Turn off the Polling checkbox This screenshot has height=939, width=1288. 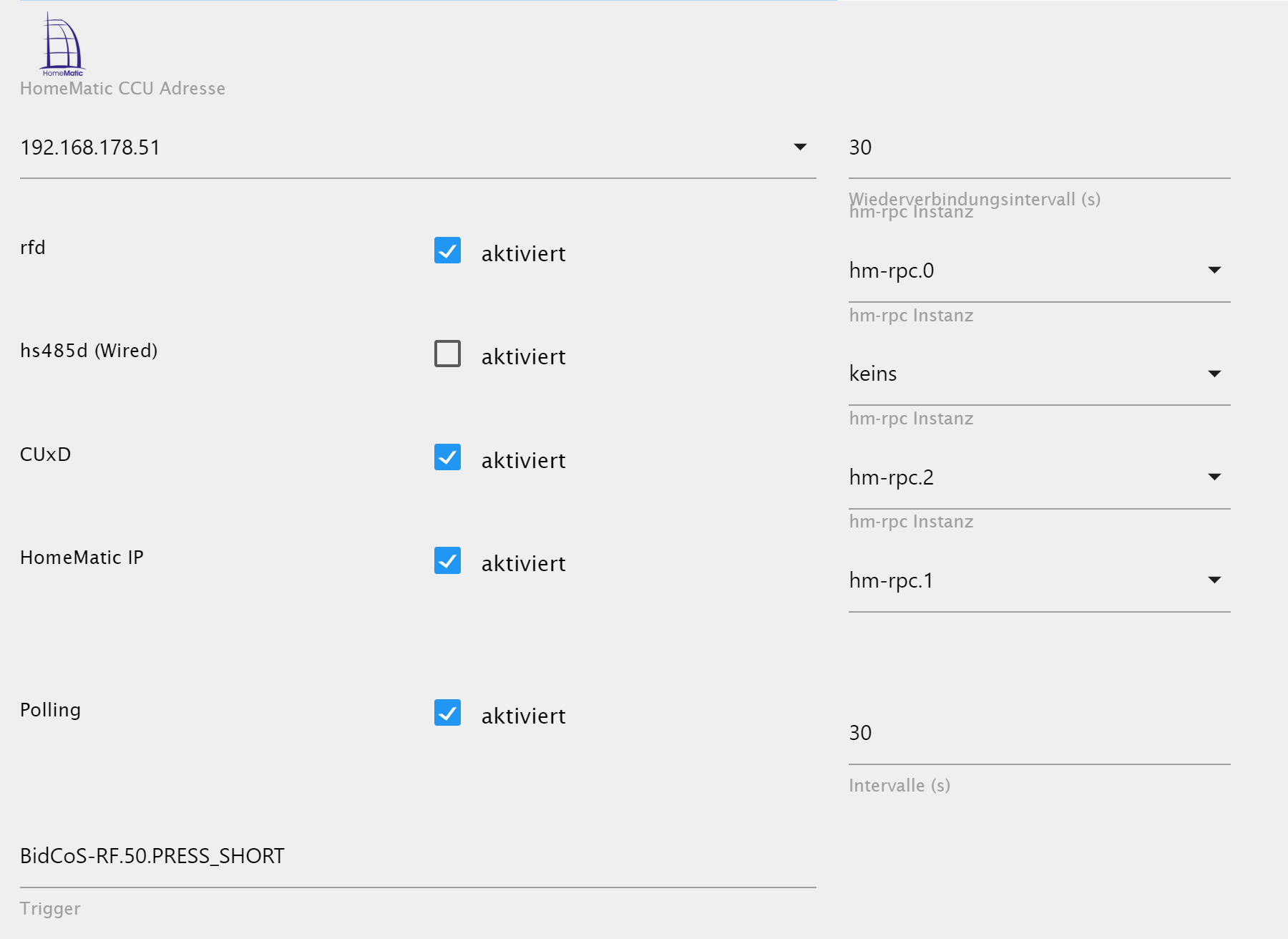click(447, 713)
